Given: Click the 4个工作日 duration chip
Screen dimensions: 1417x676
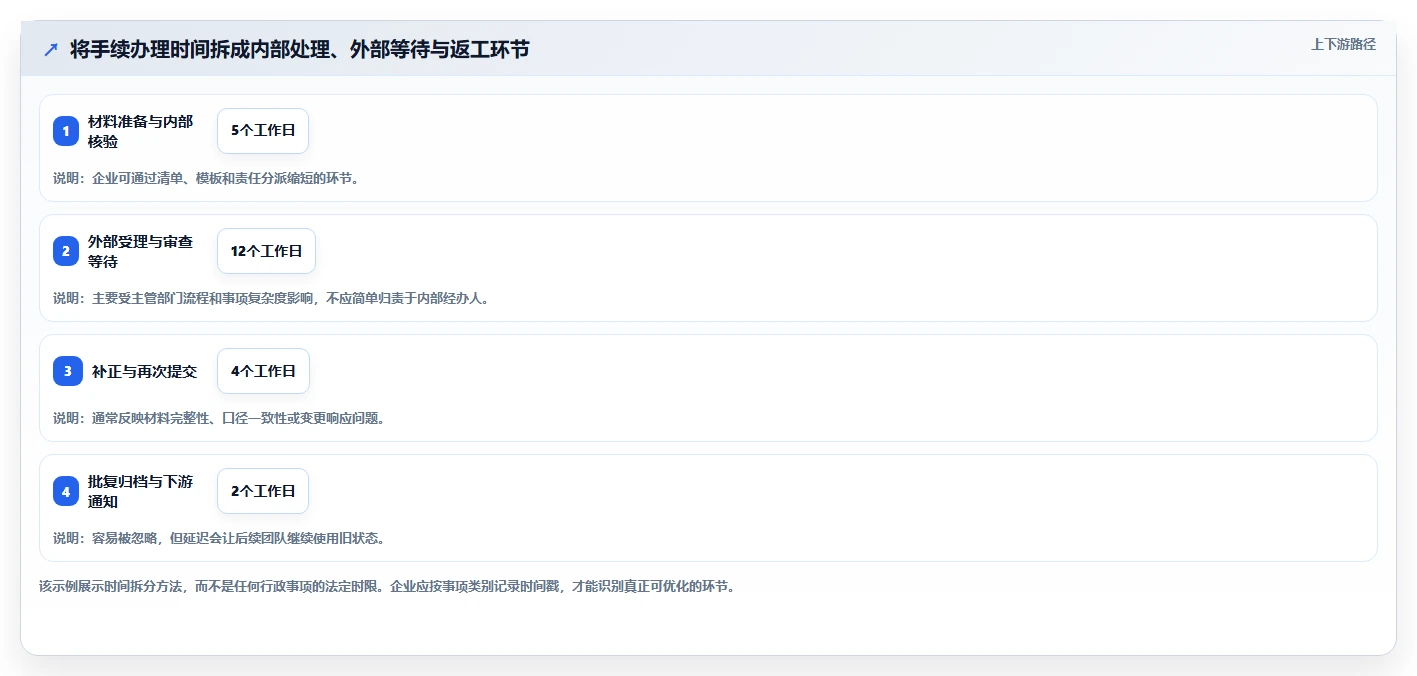Looking at the screenshot, I should (x=263, y=371).
